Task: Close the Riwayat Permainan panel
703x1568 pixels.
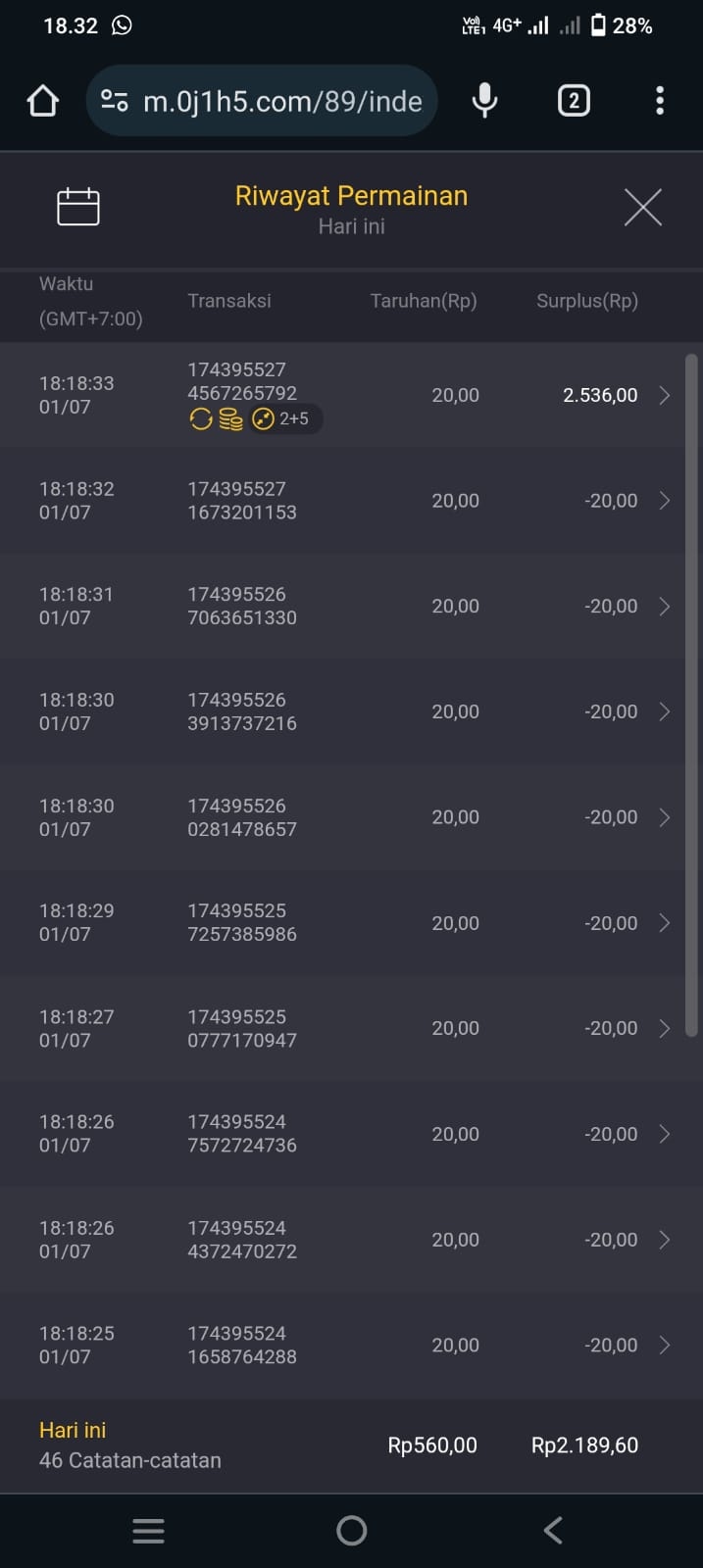Action: (x=642, y=207)
